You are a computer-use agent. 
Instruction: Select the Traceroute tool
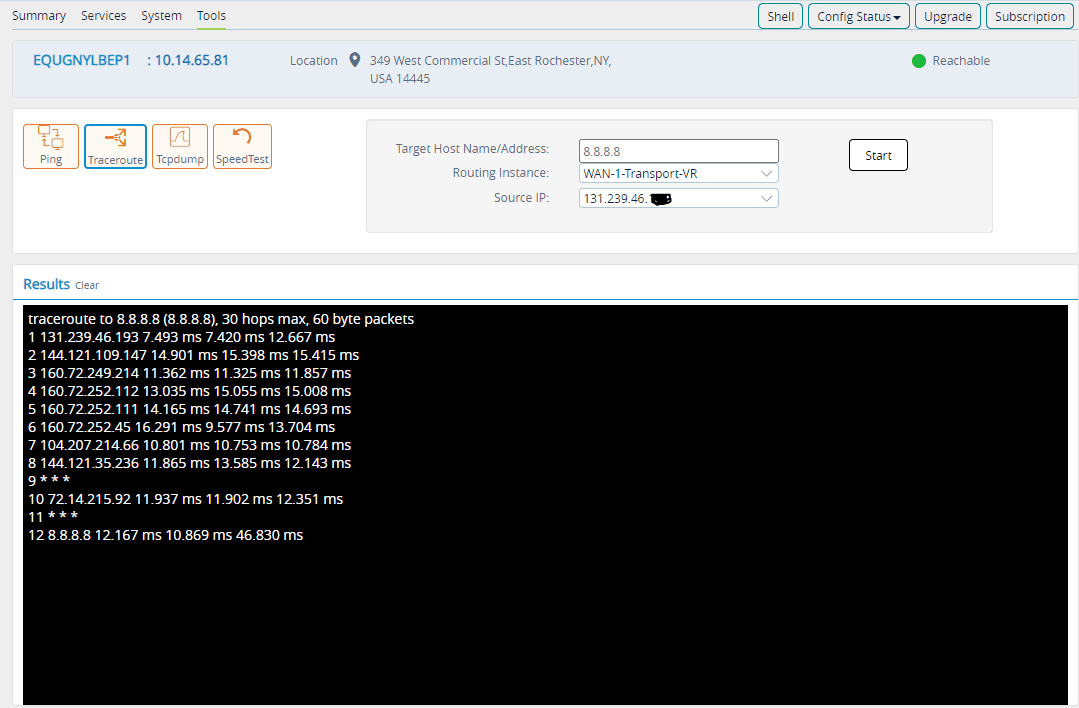(115, 146)
